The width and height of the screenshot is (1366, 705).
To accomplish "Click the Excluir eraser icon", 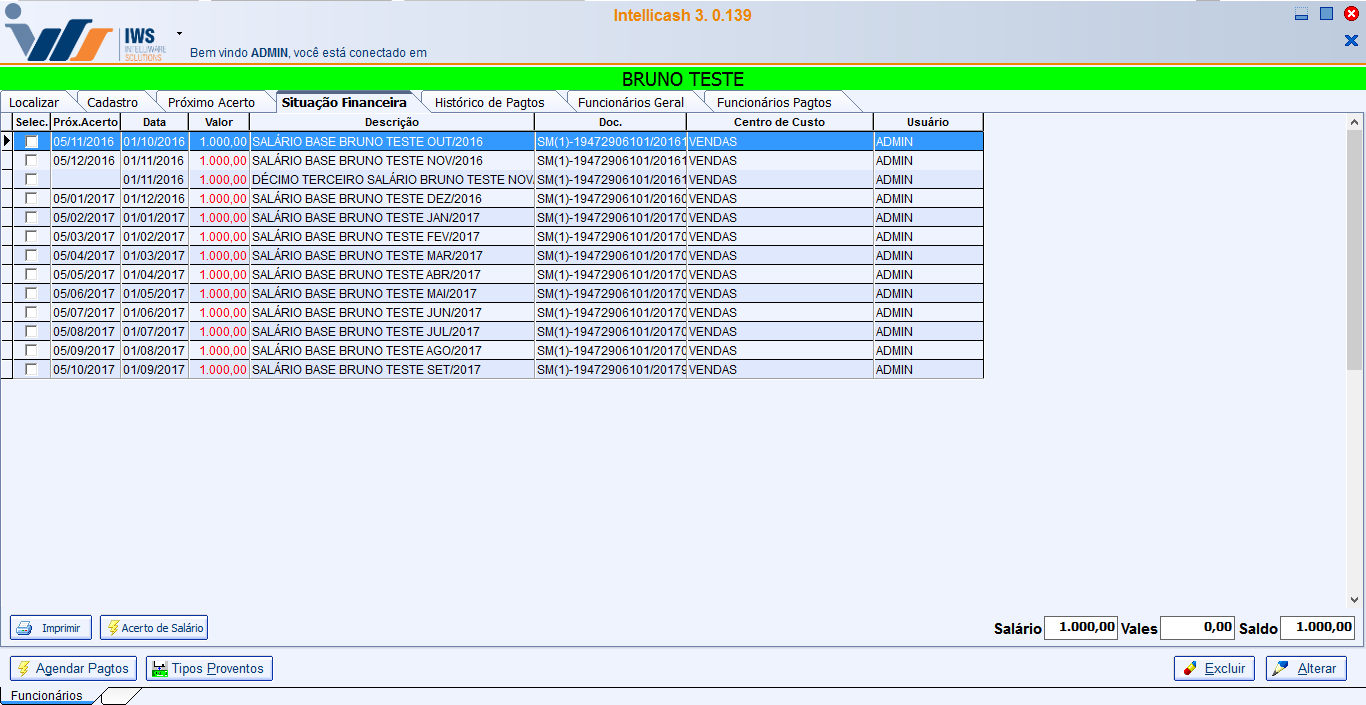I will click(1190, 668).
